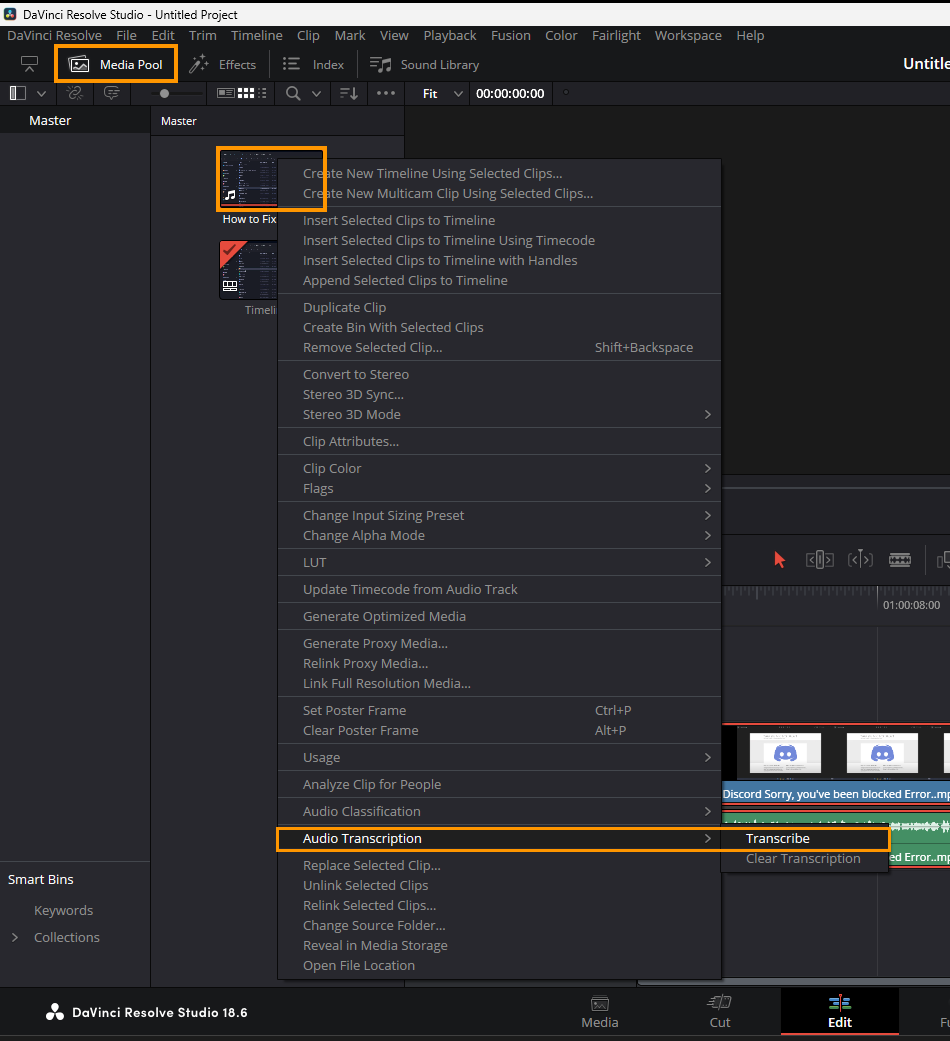Click the Discord clip title bar in timeline

(x=836, y=794)
